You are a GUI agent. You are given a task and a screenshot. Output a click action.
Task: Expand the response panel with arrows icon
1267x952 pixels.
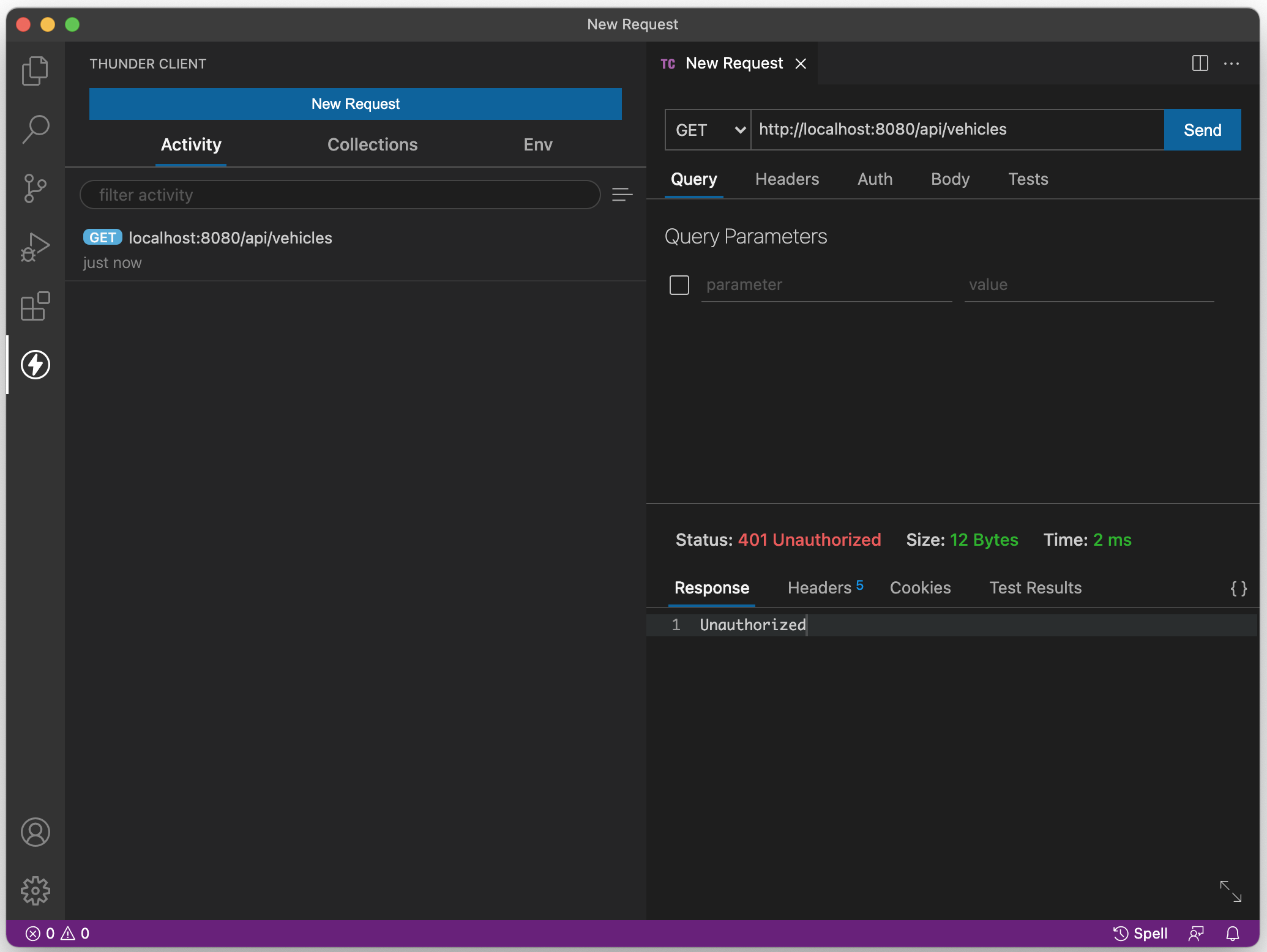[1230, 891]
